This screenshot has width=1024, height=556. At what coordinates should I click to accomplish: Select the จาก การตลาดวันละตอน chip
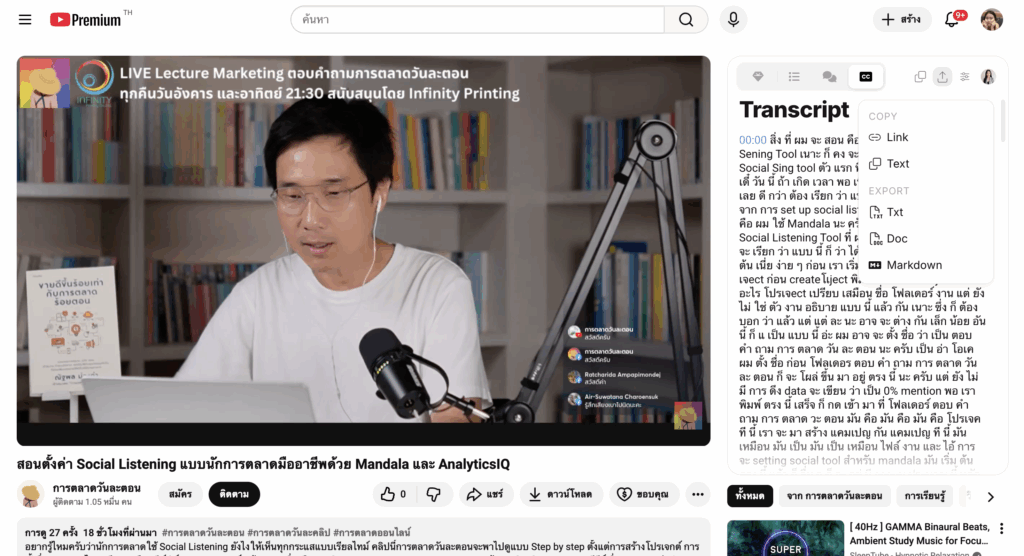[834, 496]
